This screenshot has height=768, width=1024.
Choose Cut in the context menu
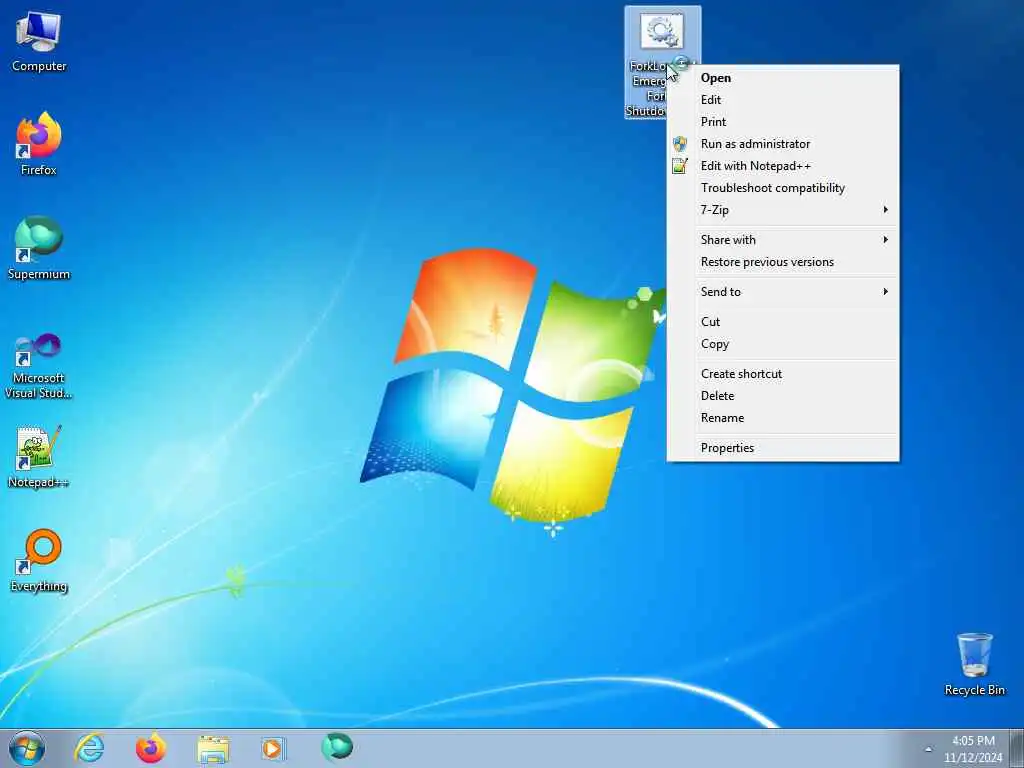pos(783,322)
